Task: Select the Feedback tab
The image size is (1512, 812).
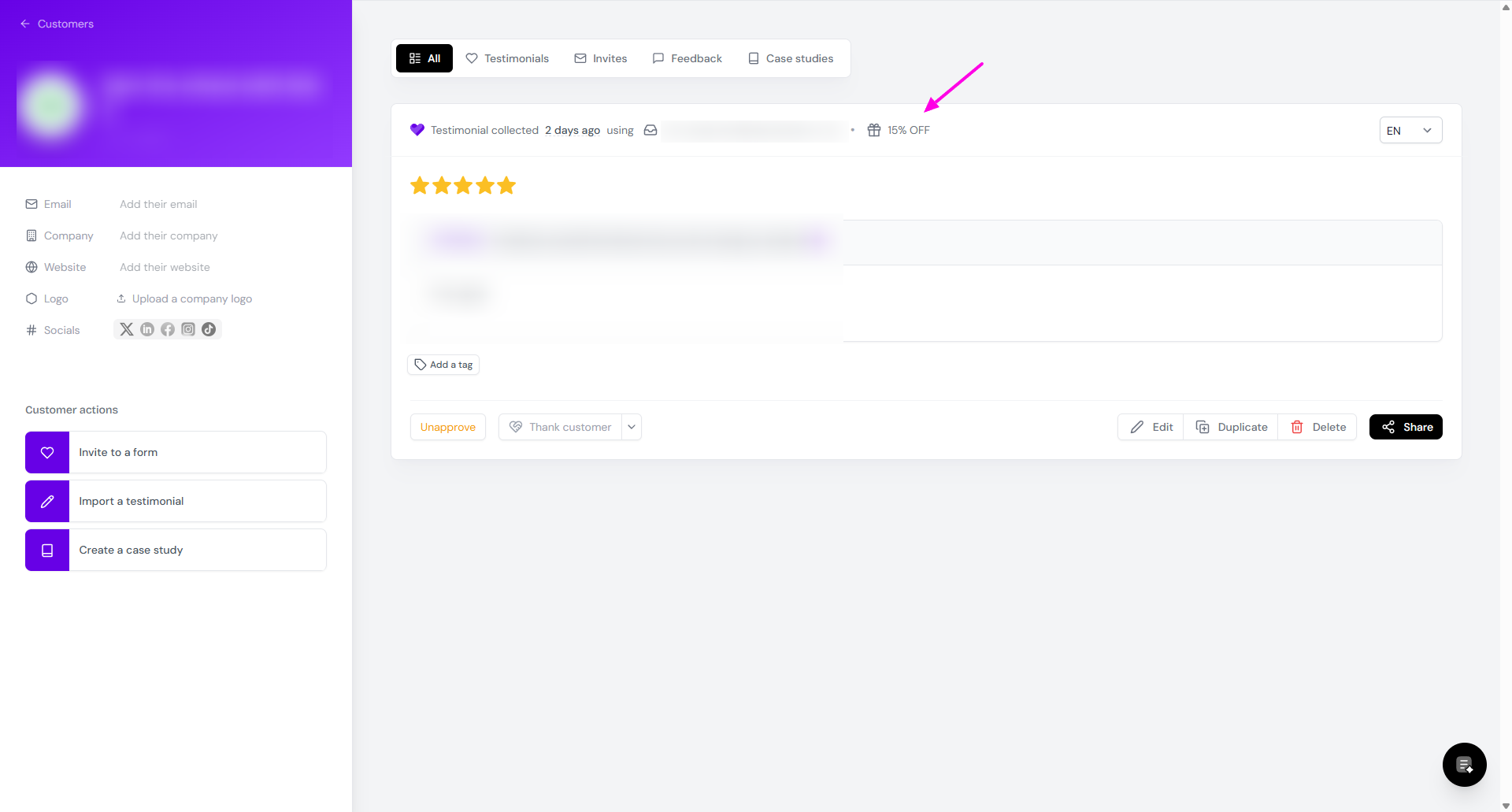Action: [687, 58]
